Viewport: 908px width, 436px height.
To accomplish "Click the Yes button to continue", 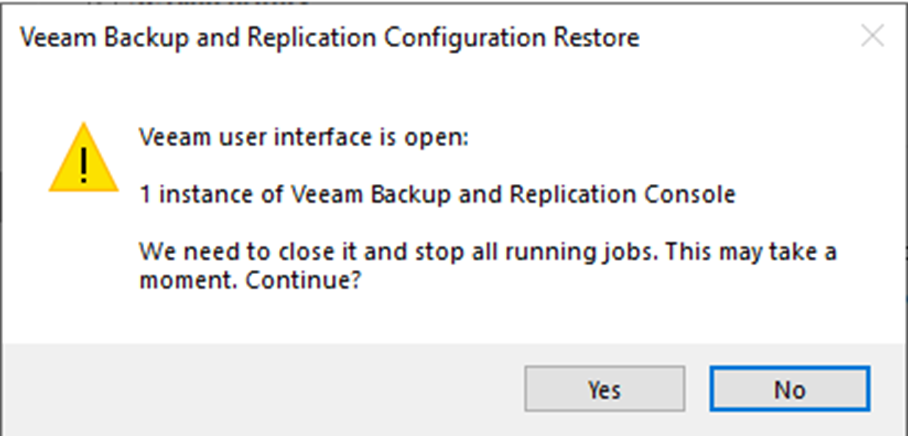I will coord(605,389).
